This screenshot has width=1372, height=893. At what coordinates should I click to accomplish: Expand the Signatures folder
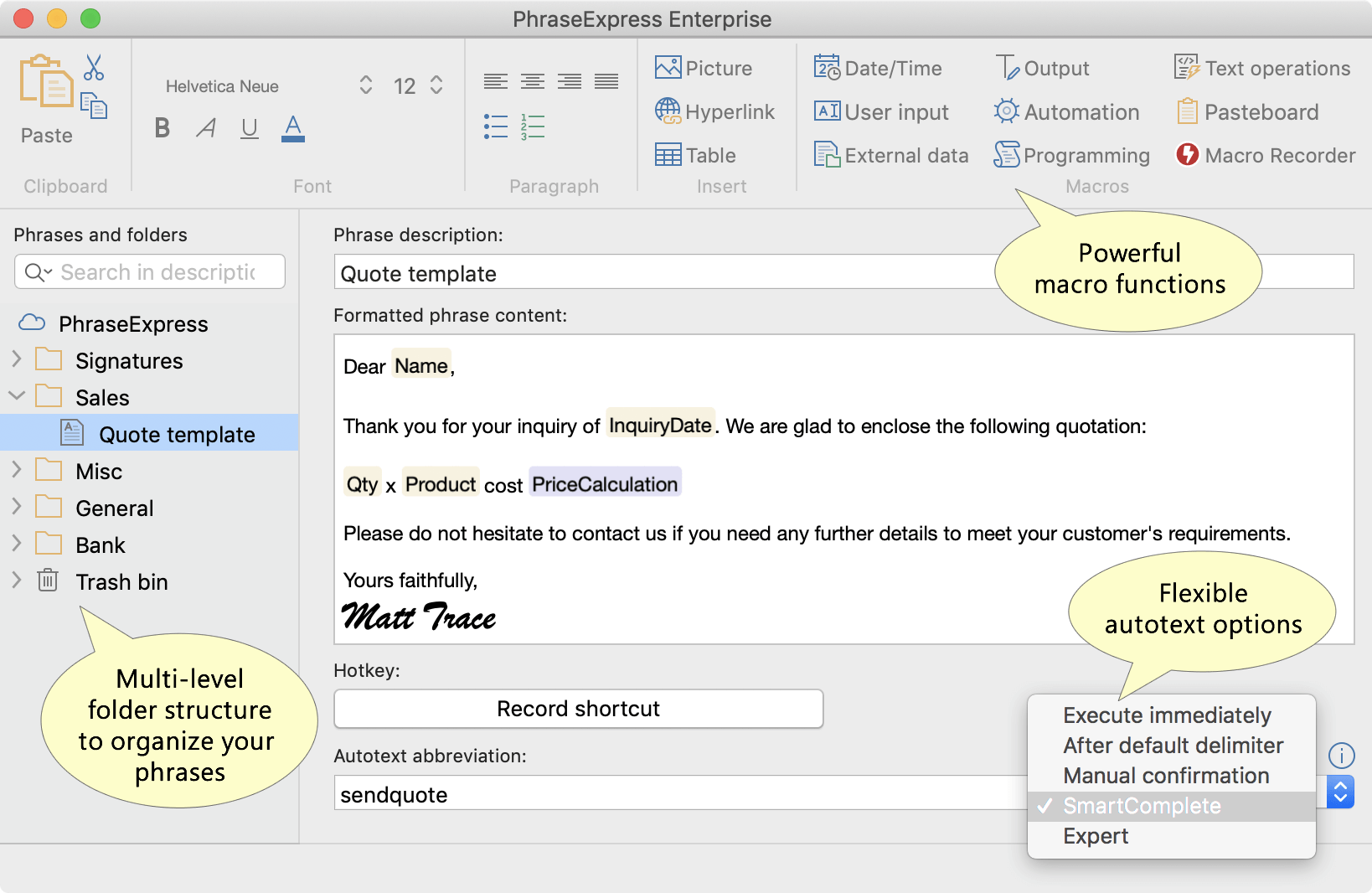(17, 359)
